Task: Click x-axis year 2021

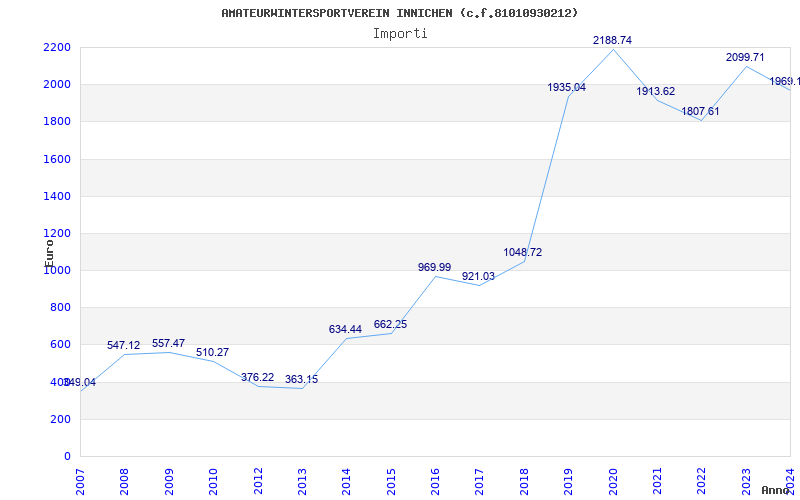Action: pos(657,481)
